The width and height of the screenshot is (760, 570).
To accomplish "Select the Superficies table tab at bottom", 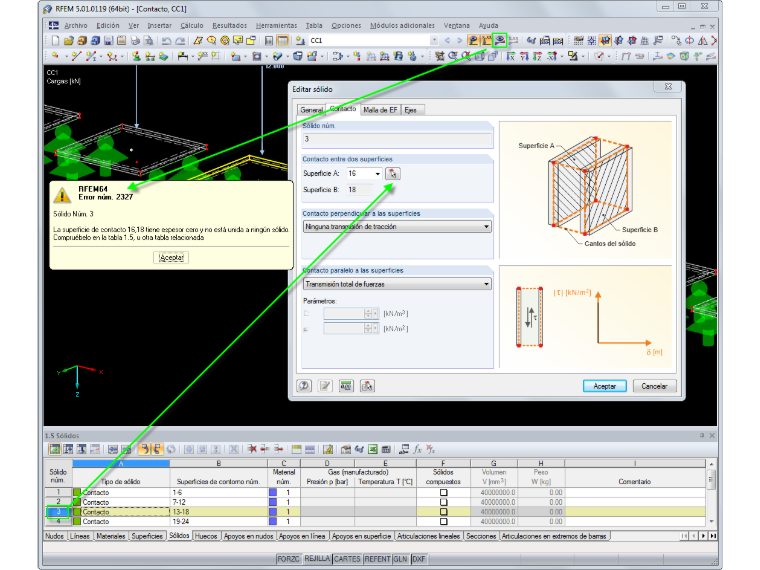I will point(147,536).
